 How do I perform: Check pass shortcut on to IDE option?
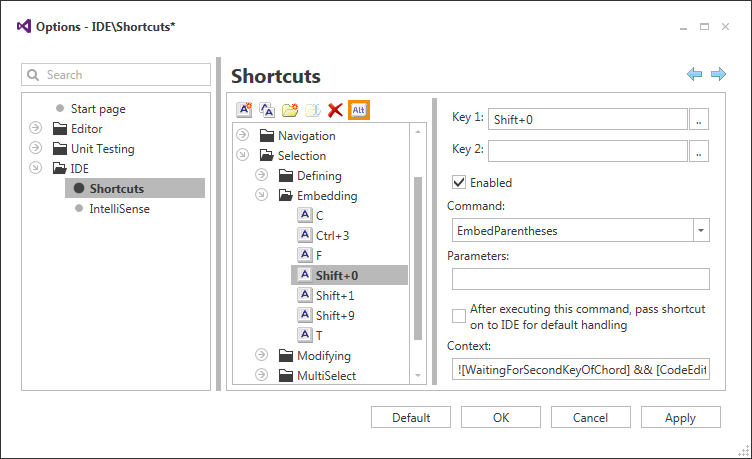click(x=460, y=316)
